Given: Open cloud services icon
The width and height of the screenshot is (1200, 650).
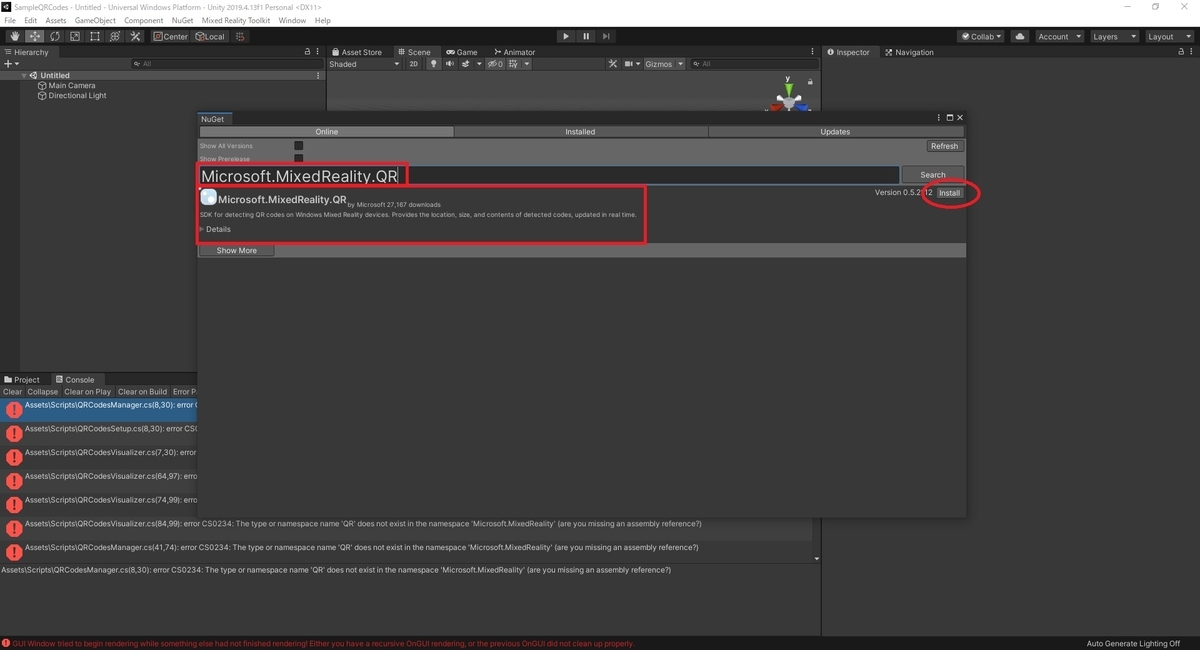Looking at the screenshot, I should click(x=1020, y=36).
